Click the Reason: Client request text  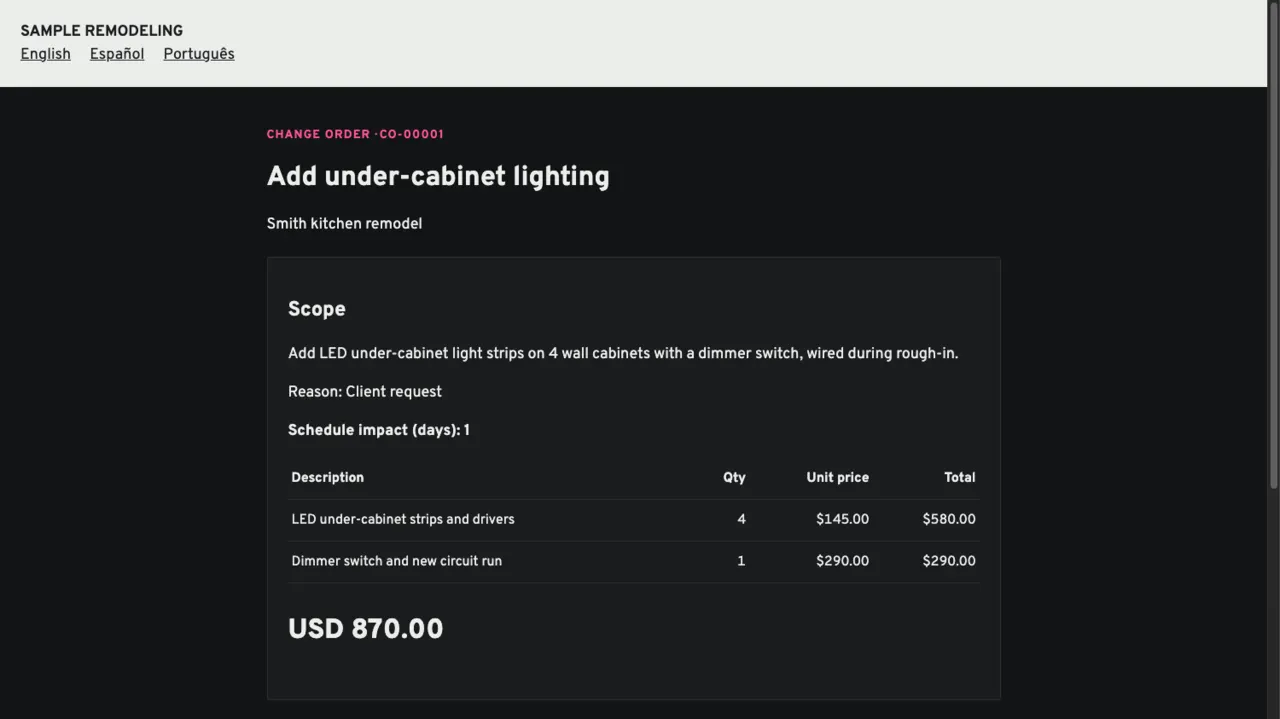[365, 392]
